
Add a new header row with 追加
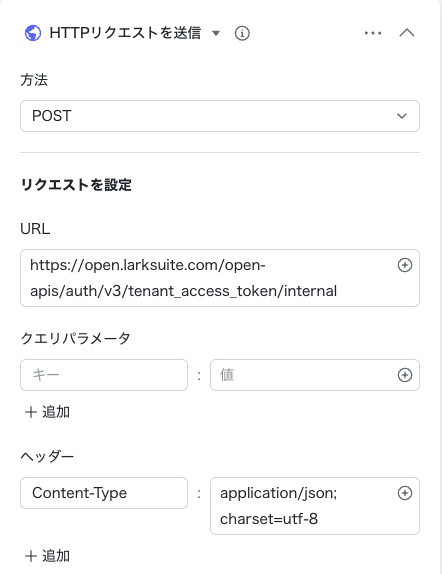47,556
